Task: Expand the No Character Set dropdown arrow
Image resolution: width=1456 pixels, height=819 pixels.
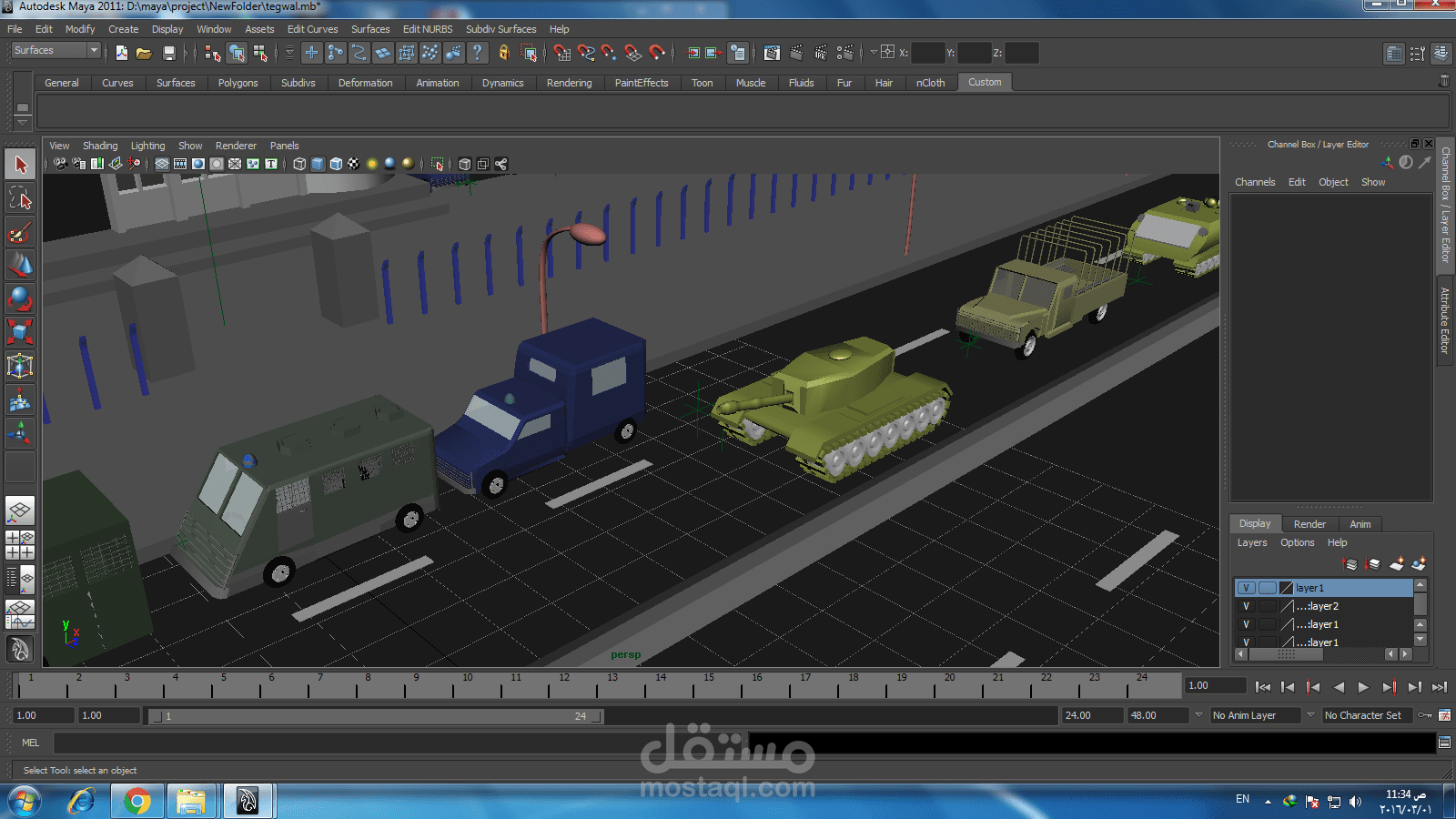Action: (1310, 715)
